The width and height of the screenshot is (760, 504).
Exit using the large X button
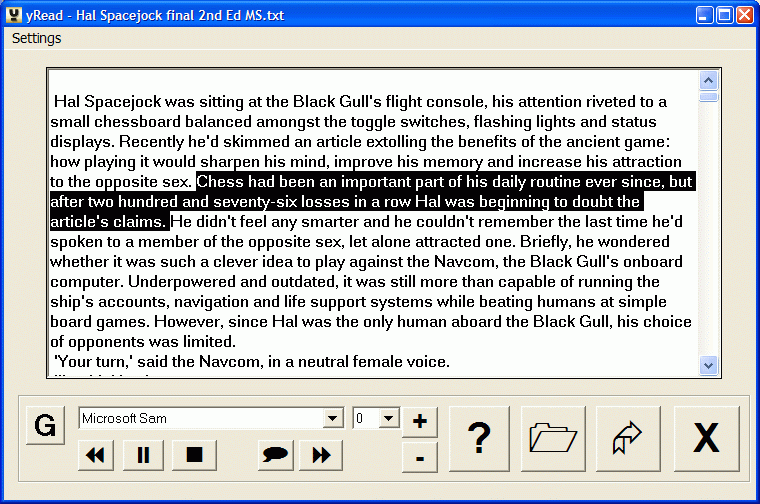pos(706,438)
